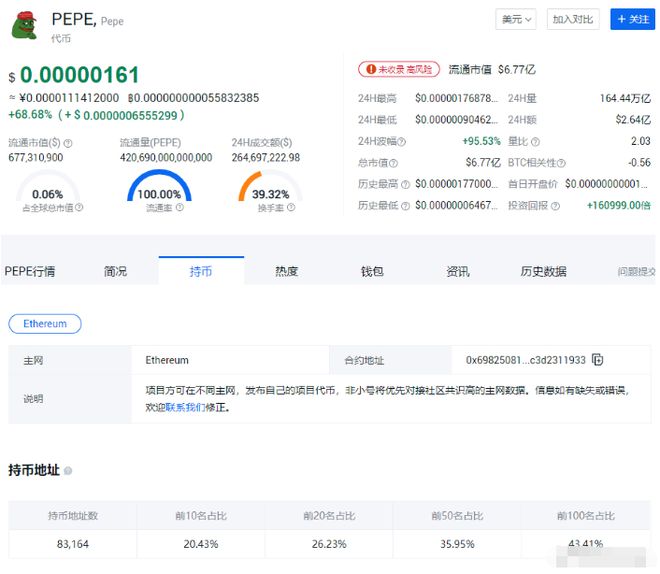Click the 持币地址数 column header
The image size is (660, 574).
[73, 516]
